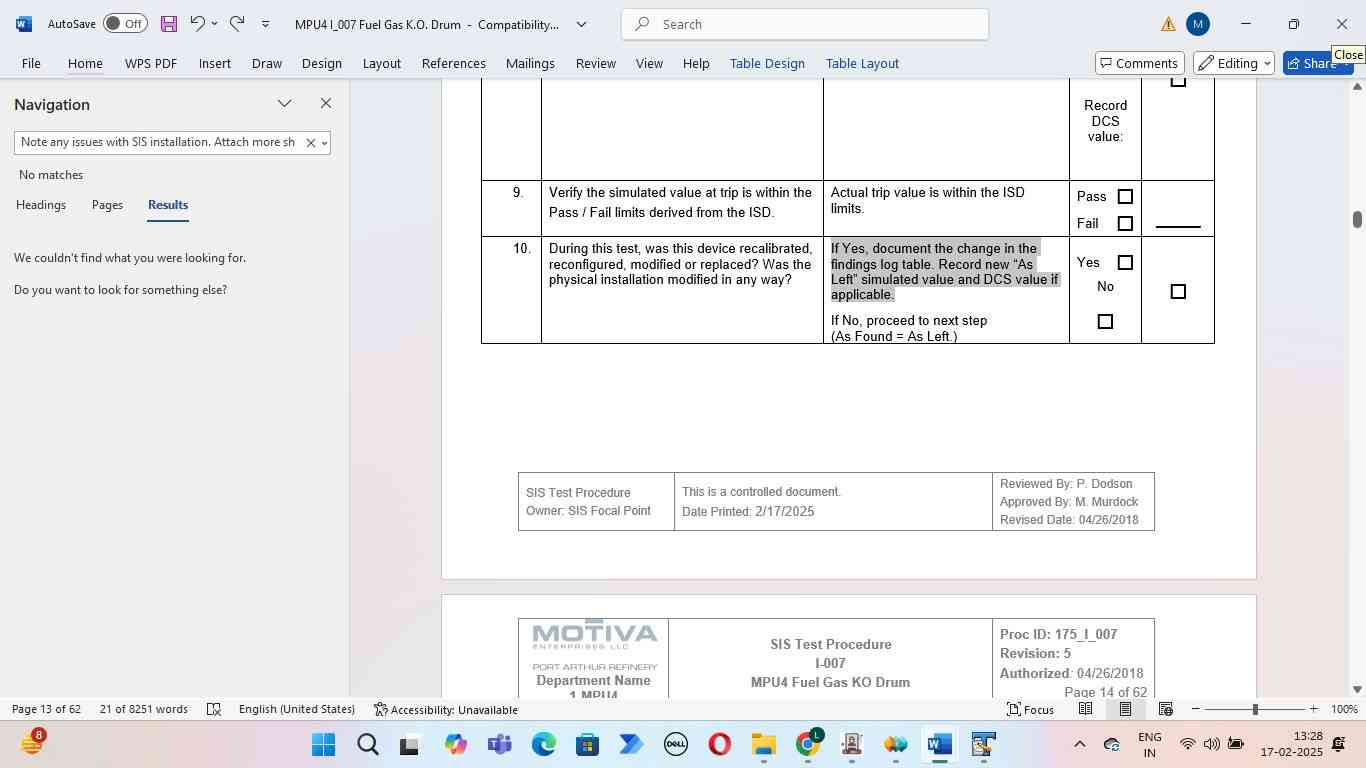
Task: Toggle the AutoSave switch
Action: click(x=125, y=24)
